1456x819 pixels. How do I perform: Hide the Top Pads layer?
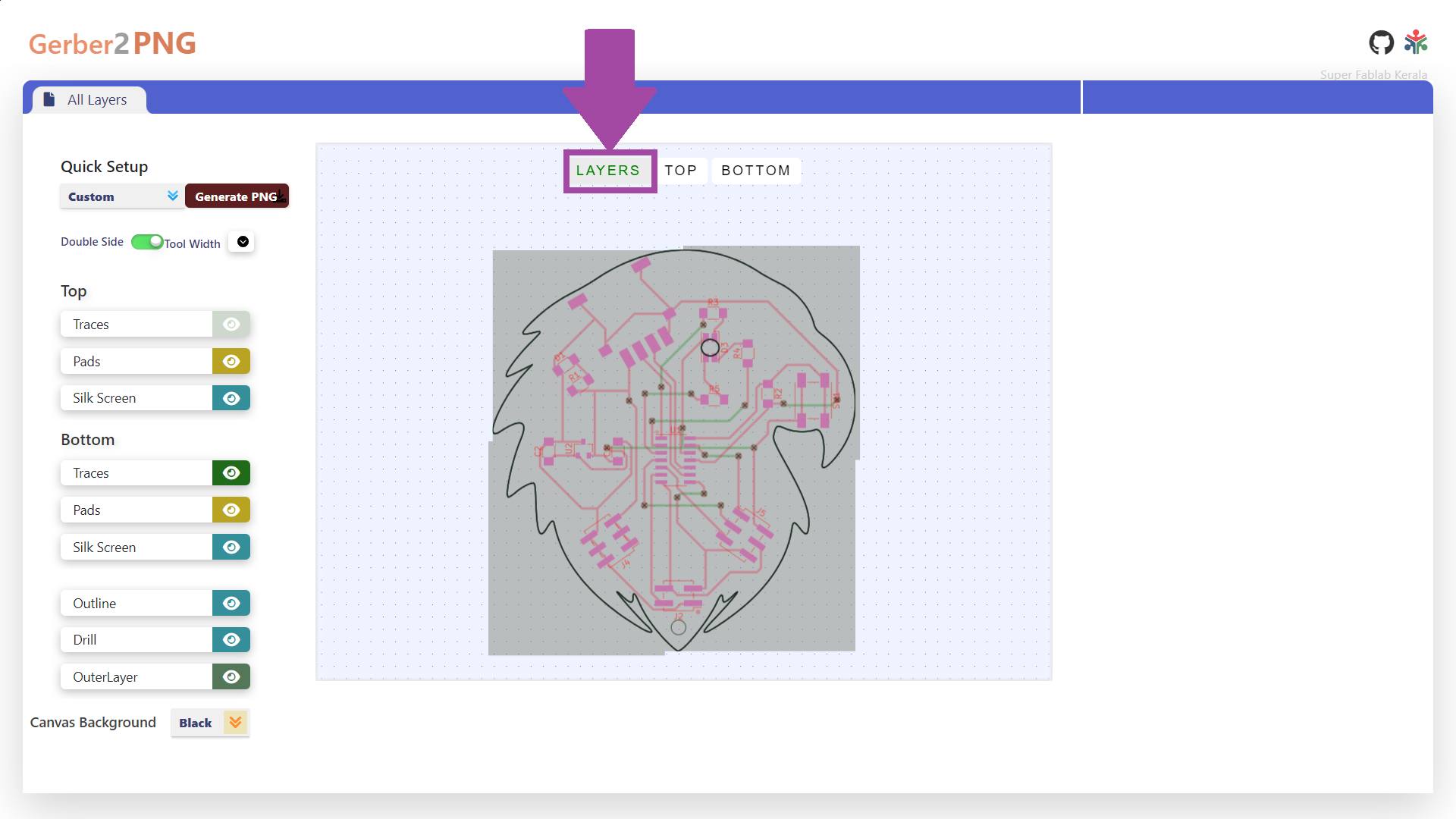231,362
